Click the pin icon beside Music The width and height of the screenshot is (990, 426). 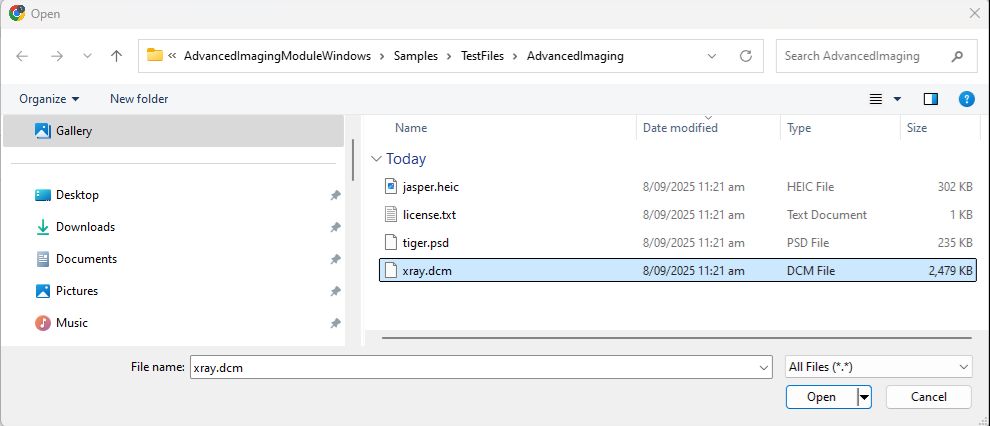point(335,323)
